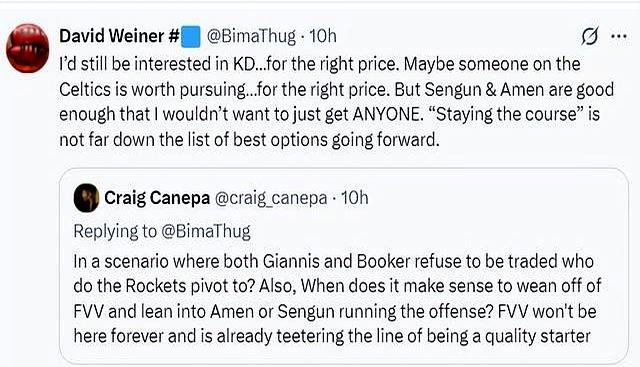Click the Replying to label text
640x367 pixels.
pyautogui.click(x=115, y=231)
